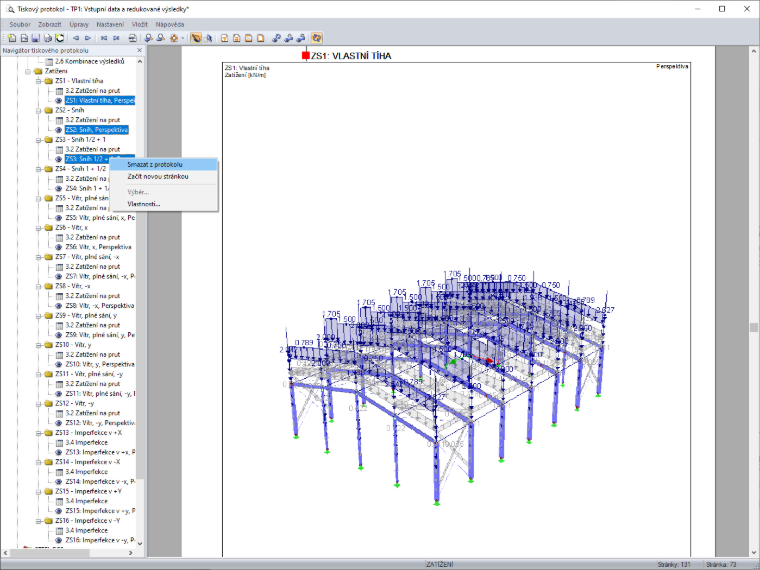
Task: Select ZS6: Vítr, x, Perspektiva tree item
Action: [98, 247]
